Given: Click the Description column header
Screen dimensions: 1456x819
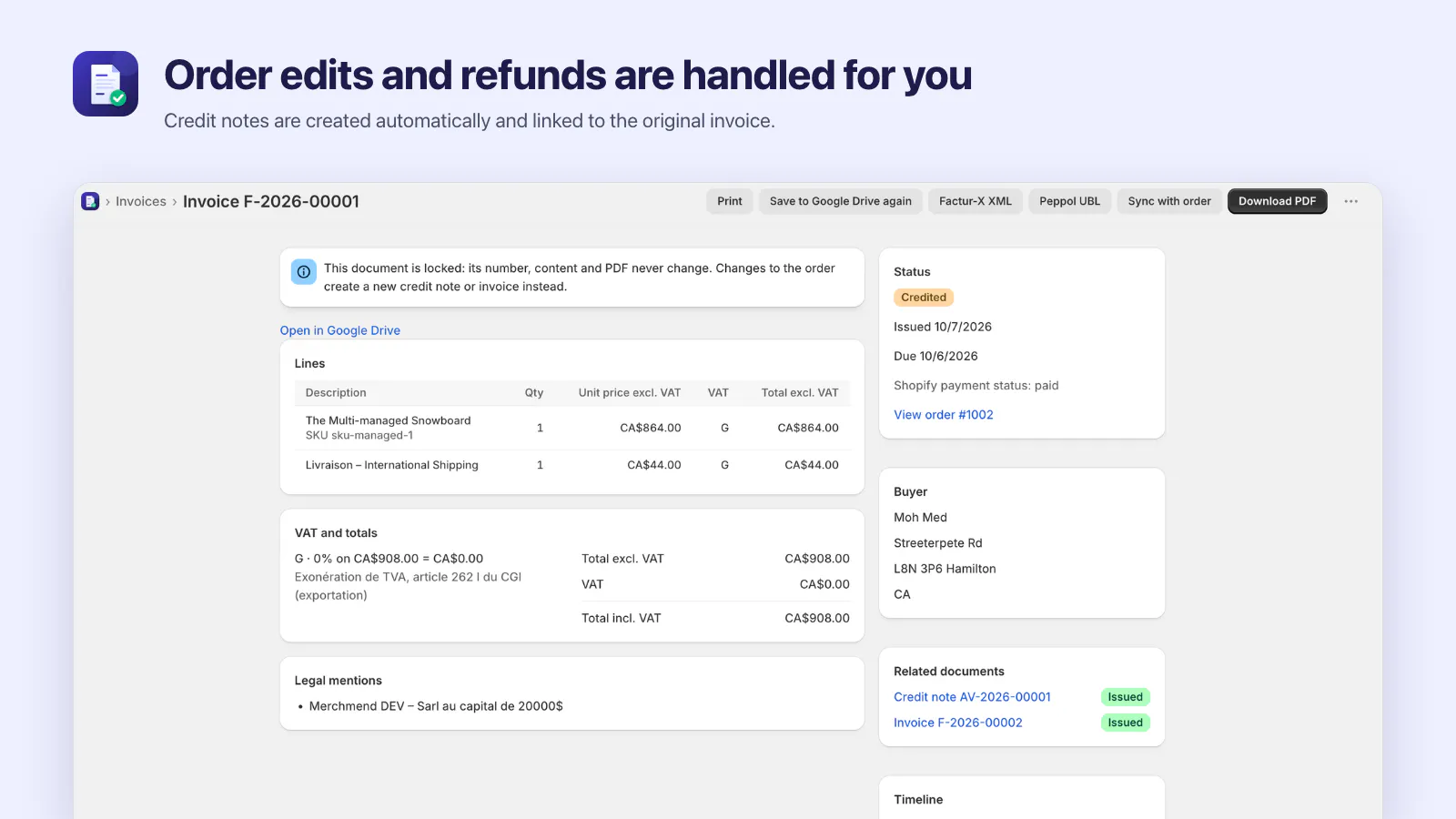Looking at the screenshot, I should click(336, 393).
